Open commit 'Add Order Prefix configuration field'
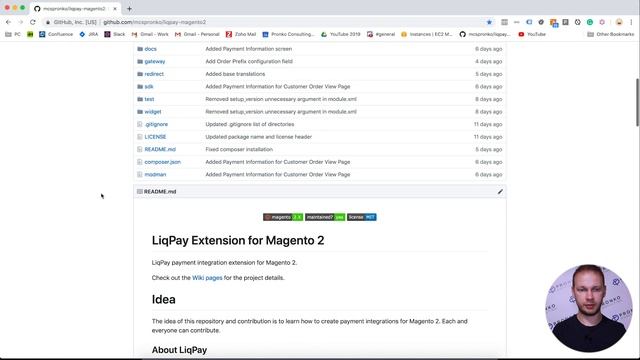This screenshot has width=640, height=360. point(249,62)
